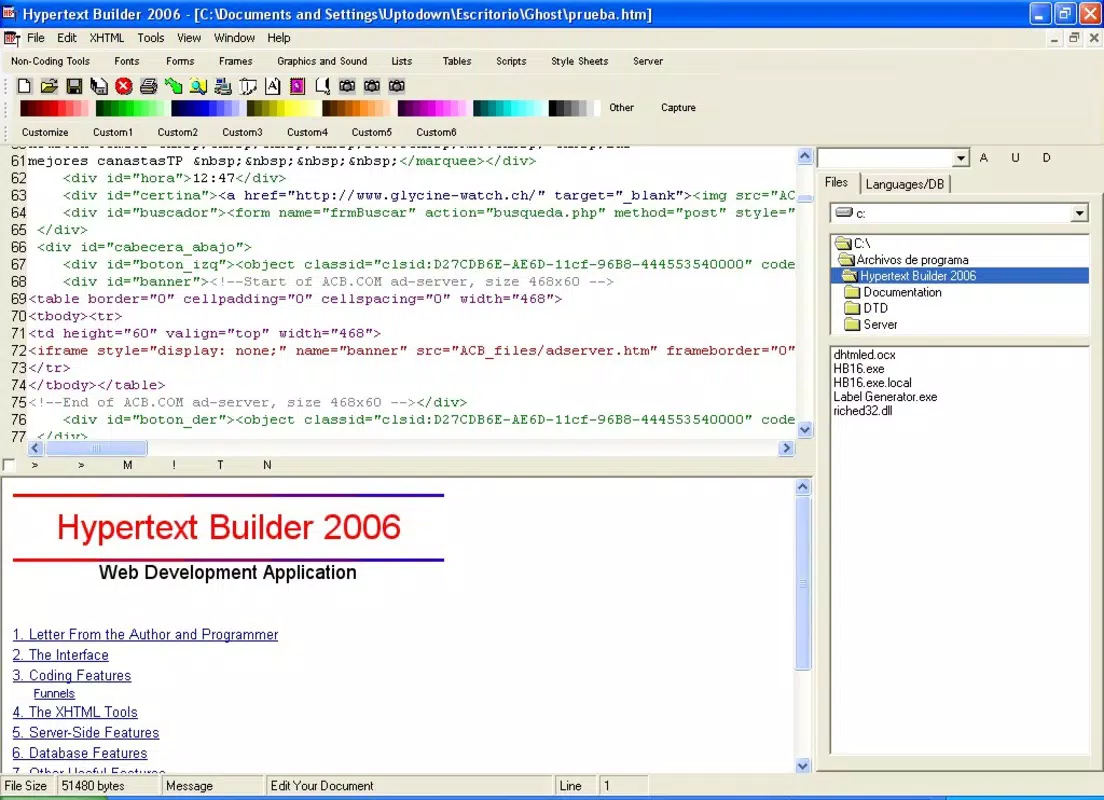The width and height of the screenshot is (1104, 800).
Task: Open the Non-Coding Tools toolbar menu
Action: pyautogui.click(x=51, y=61)
